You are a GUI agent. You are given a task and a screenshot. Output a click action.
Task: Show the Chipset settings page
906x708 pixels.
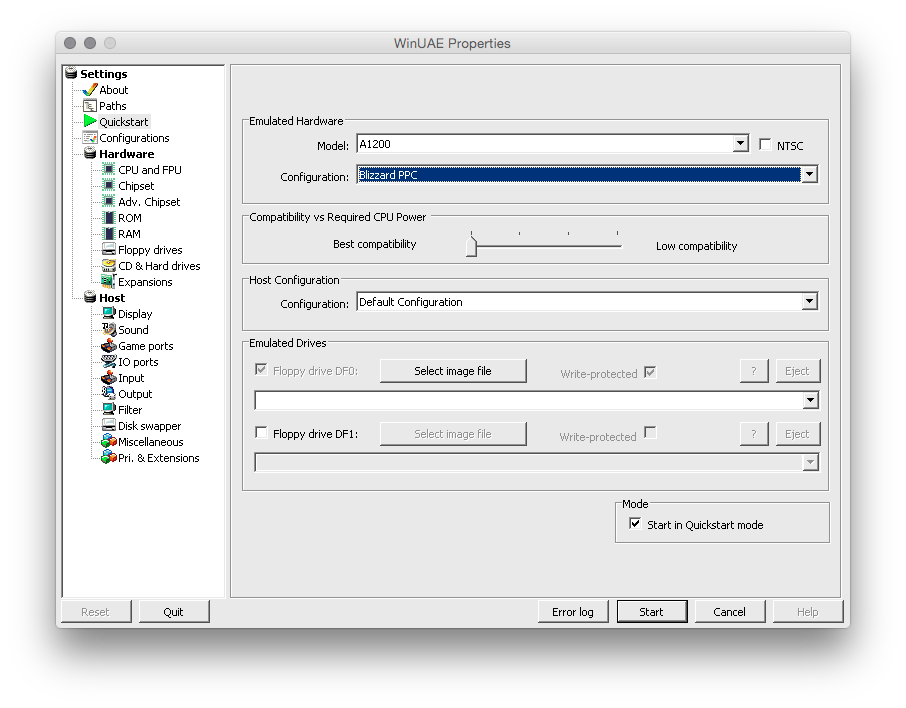(x=136, y=186)
